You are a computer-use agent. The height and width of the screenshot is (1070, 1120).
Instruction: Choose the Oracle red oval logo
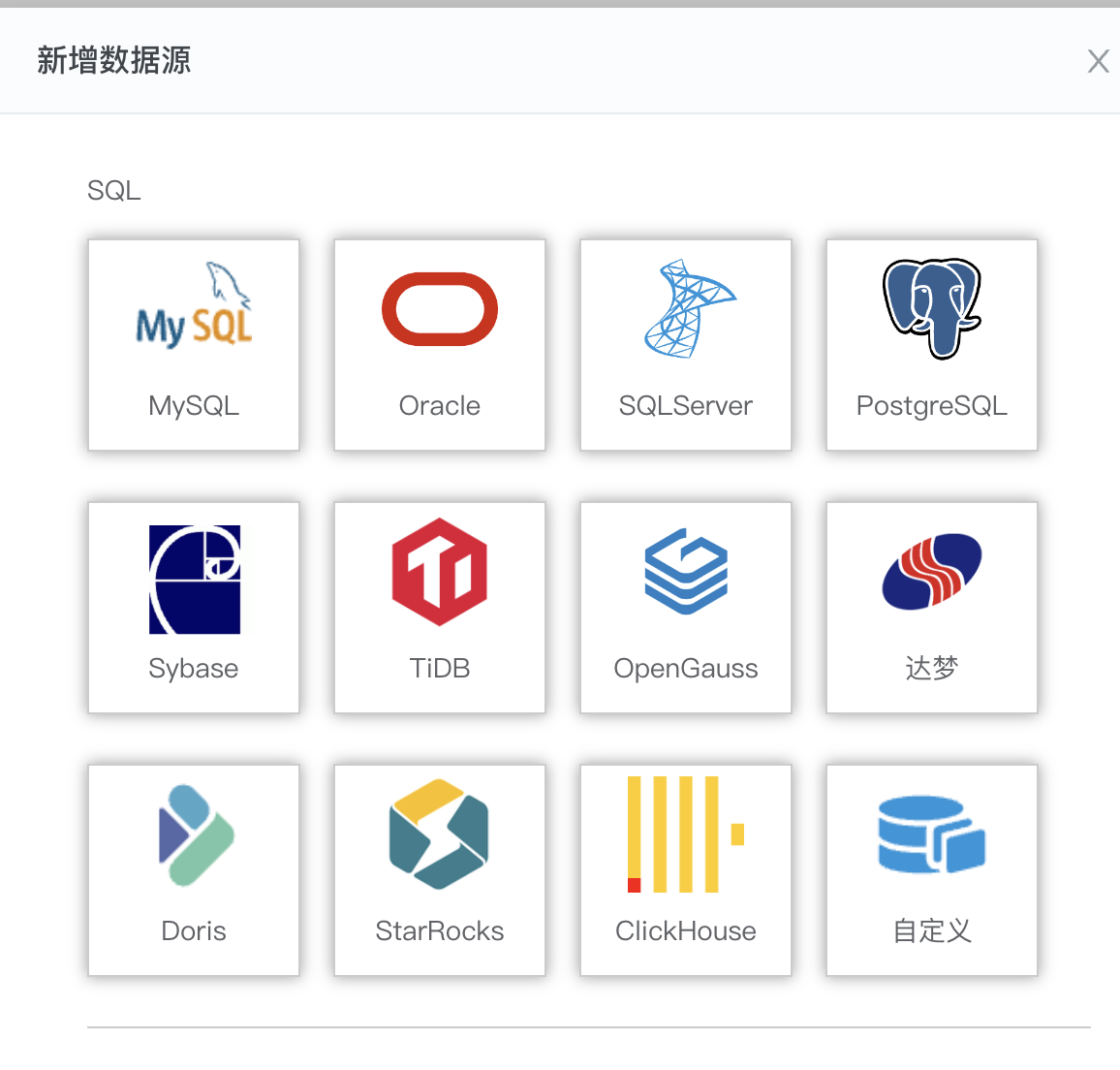click(x=439, y=309)
